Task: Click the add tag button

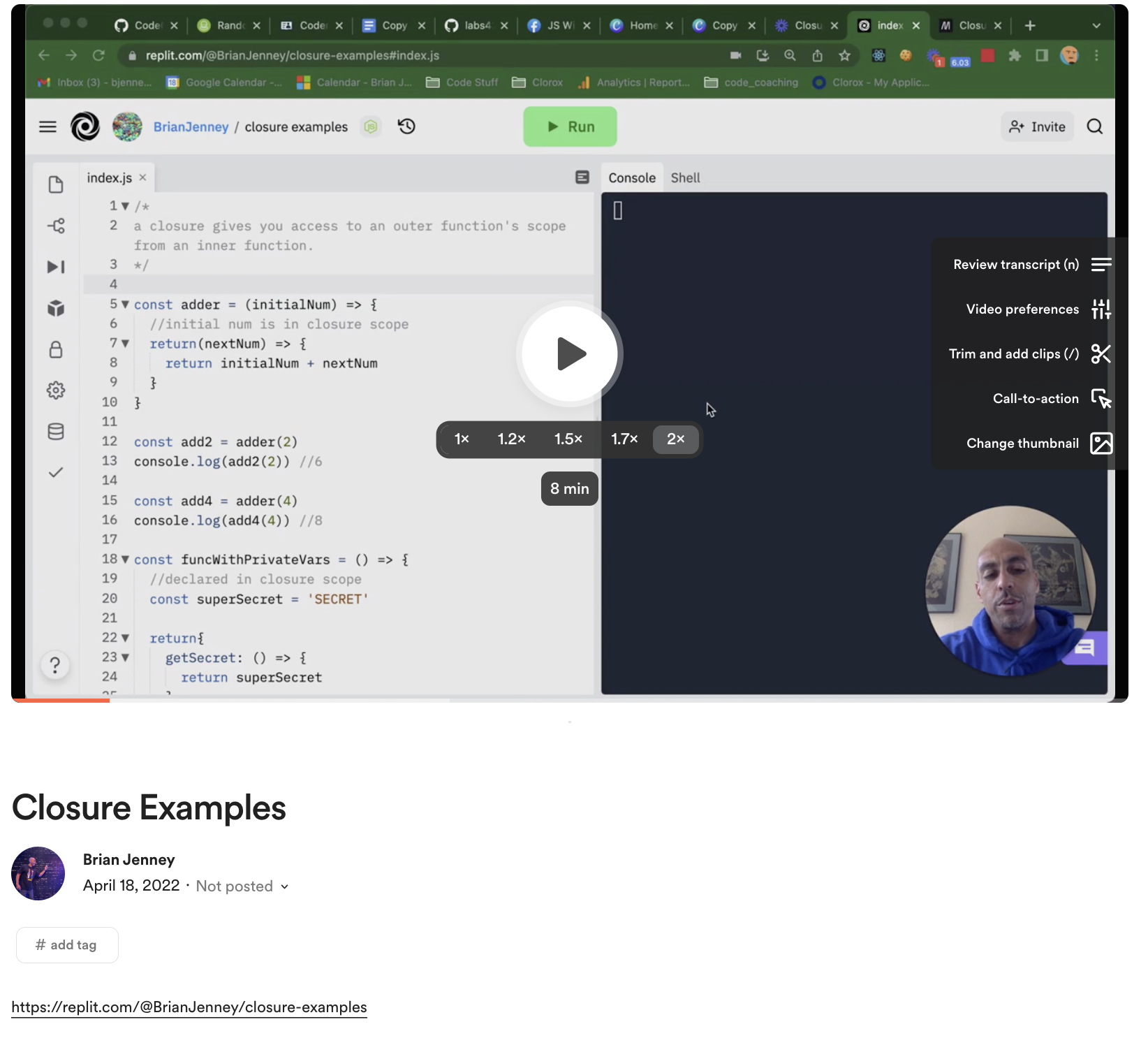Action: pos(67,945)
